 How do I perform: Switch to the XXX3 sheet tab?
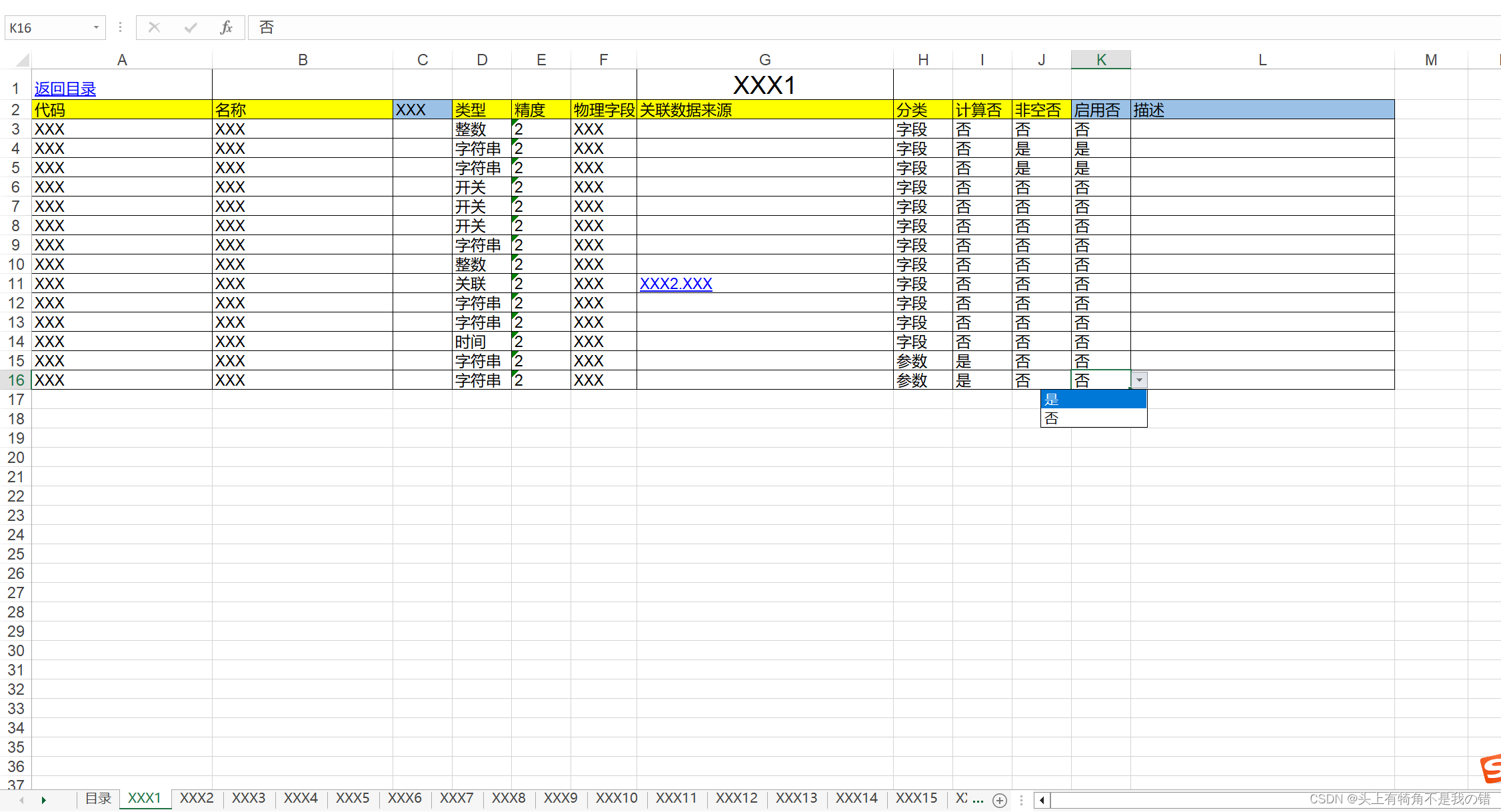249,798
